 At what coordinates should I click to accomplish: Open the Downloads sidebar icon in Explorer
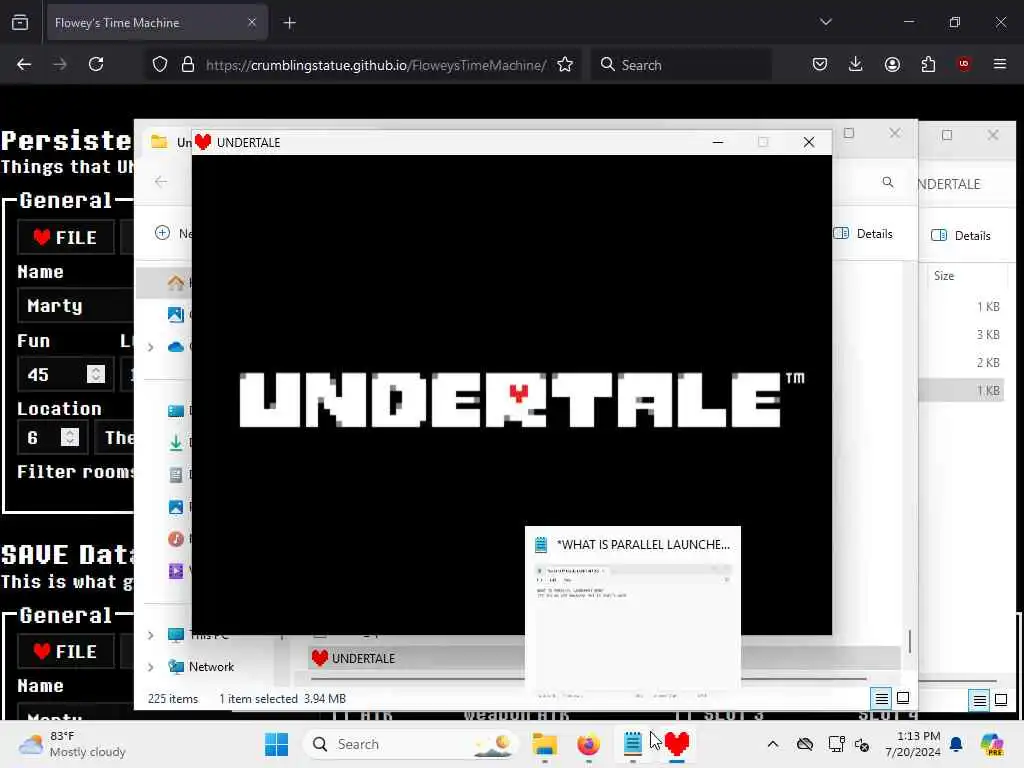(176, 443)
